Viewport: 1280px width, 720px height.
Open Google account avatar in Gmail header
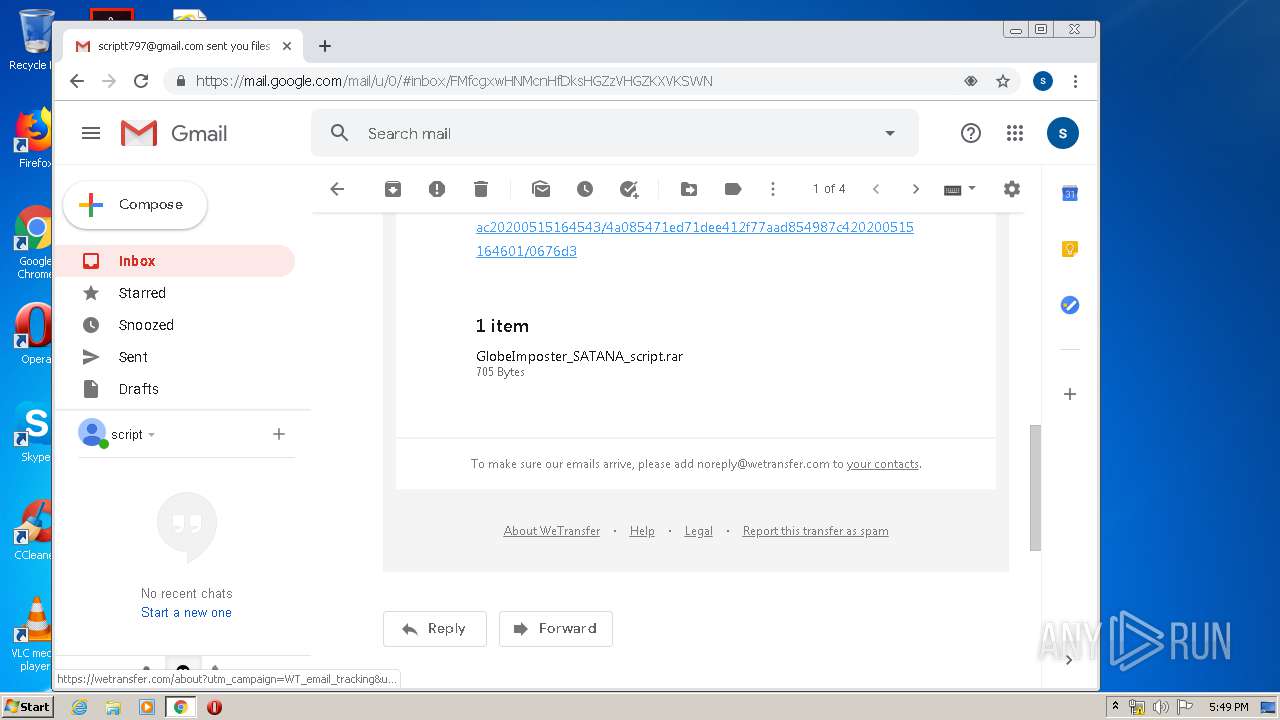(1063, 133)
